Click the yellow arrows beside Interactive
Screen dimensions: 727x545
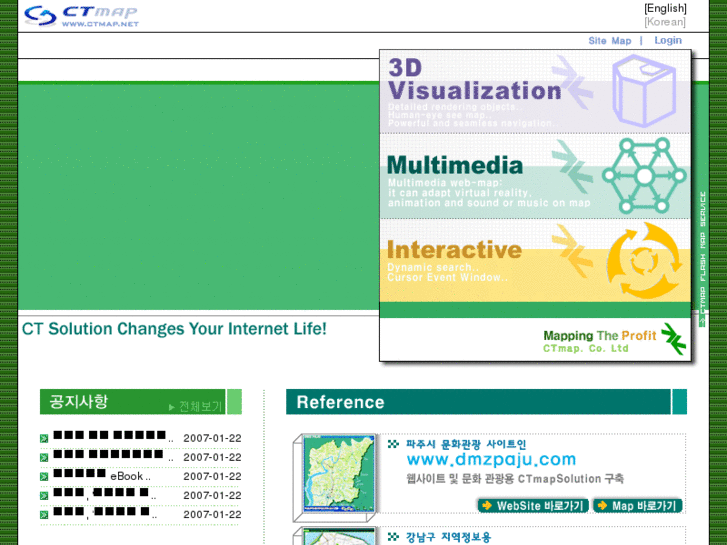point(573,250)
